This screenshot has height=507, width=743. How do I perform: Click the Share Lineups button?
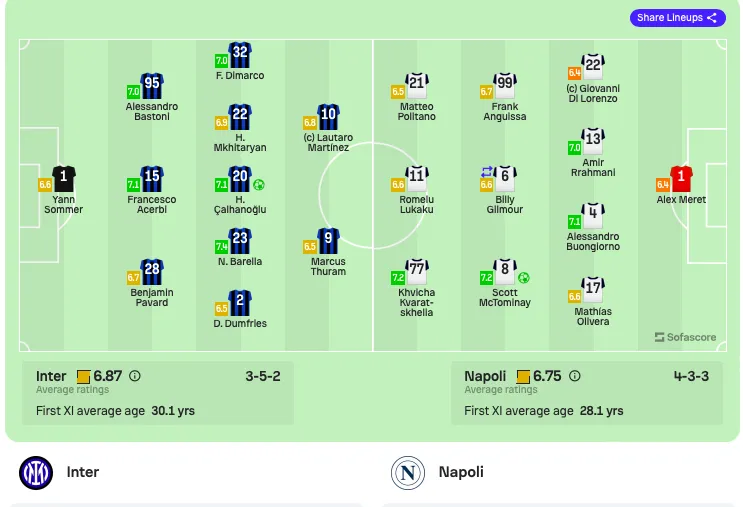coord(678,18)
